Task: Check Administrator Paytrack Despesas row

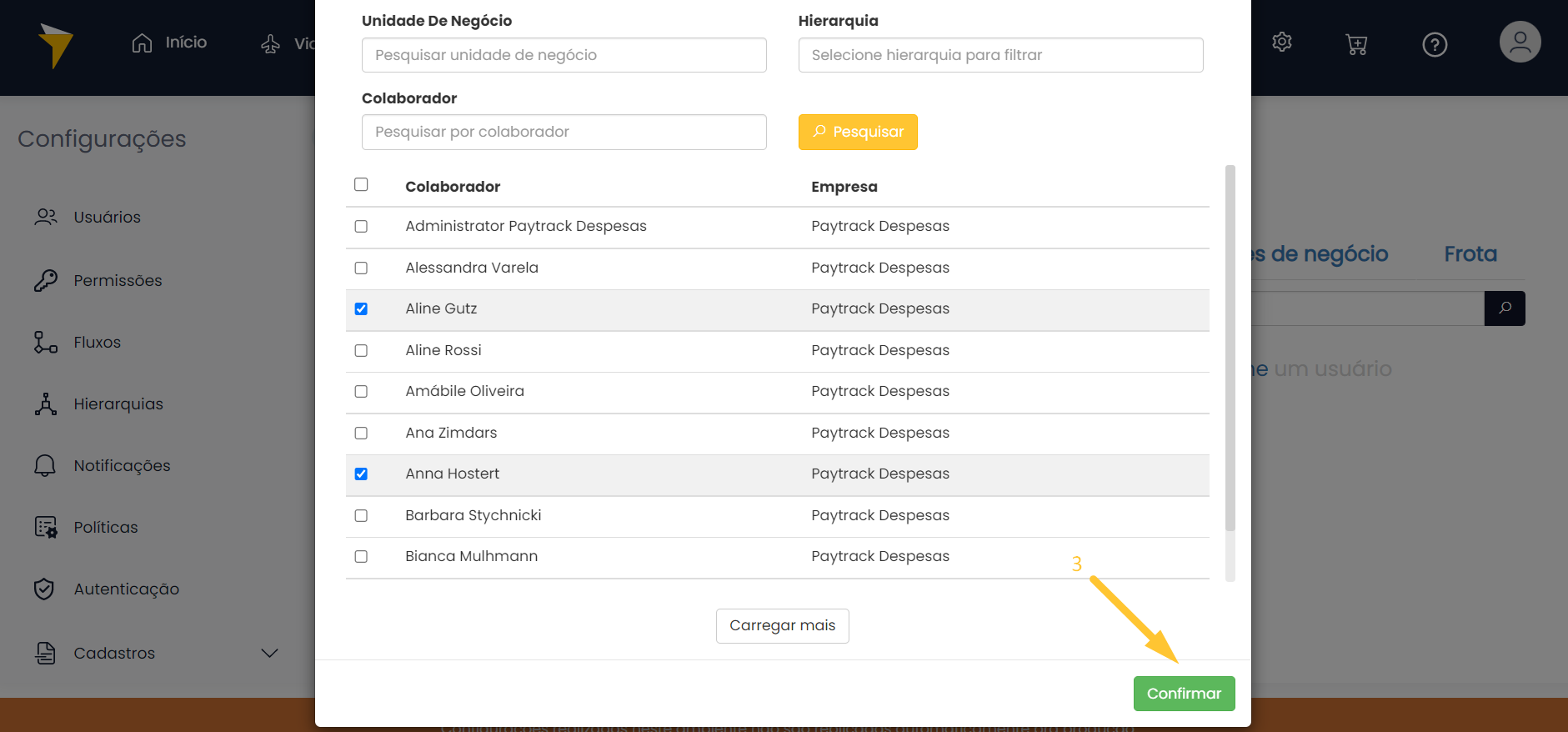Action: pyautogui.click(x=361, y=227)
